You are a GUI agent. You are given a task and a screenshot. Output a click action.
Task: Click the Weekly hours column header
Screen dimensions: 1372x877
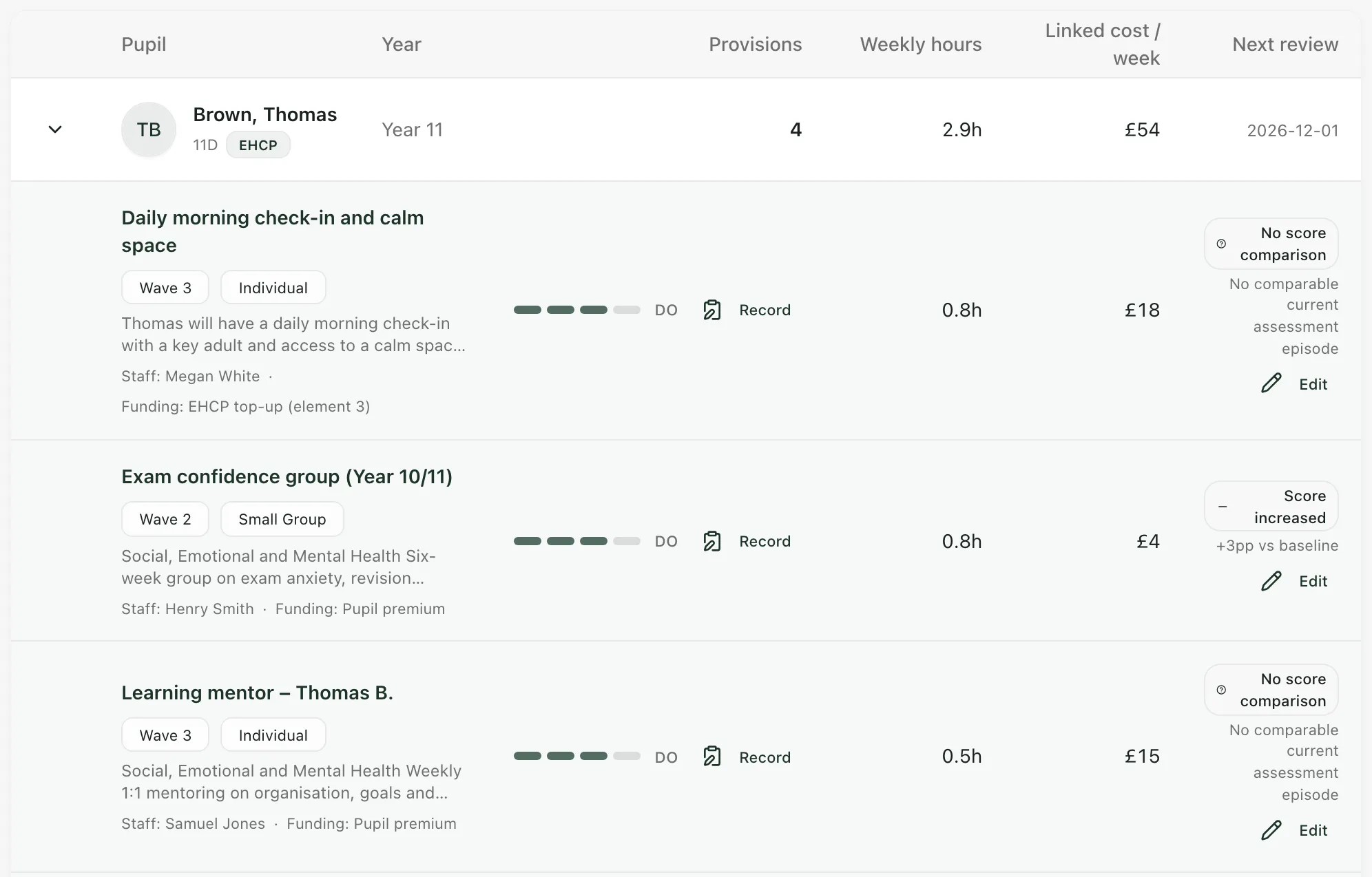(x=921, y=44)
